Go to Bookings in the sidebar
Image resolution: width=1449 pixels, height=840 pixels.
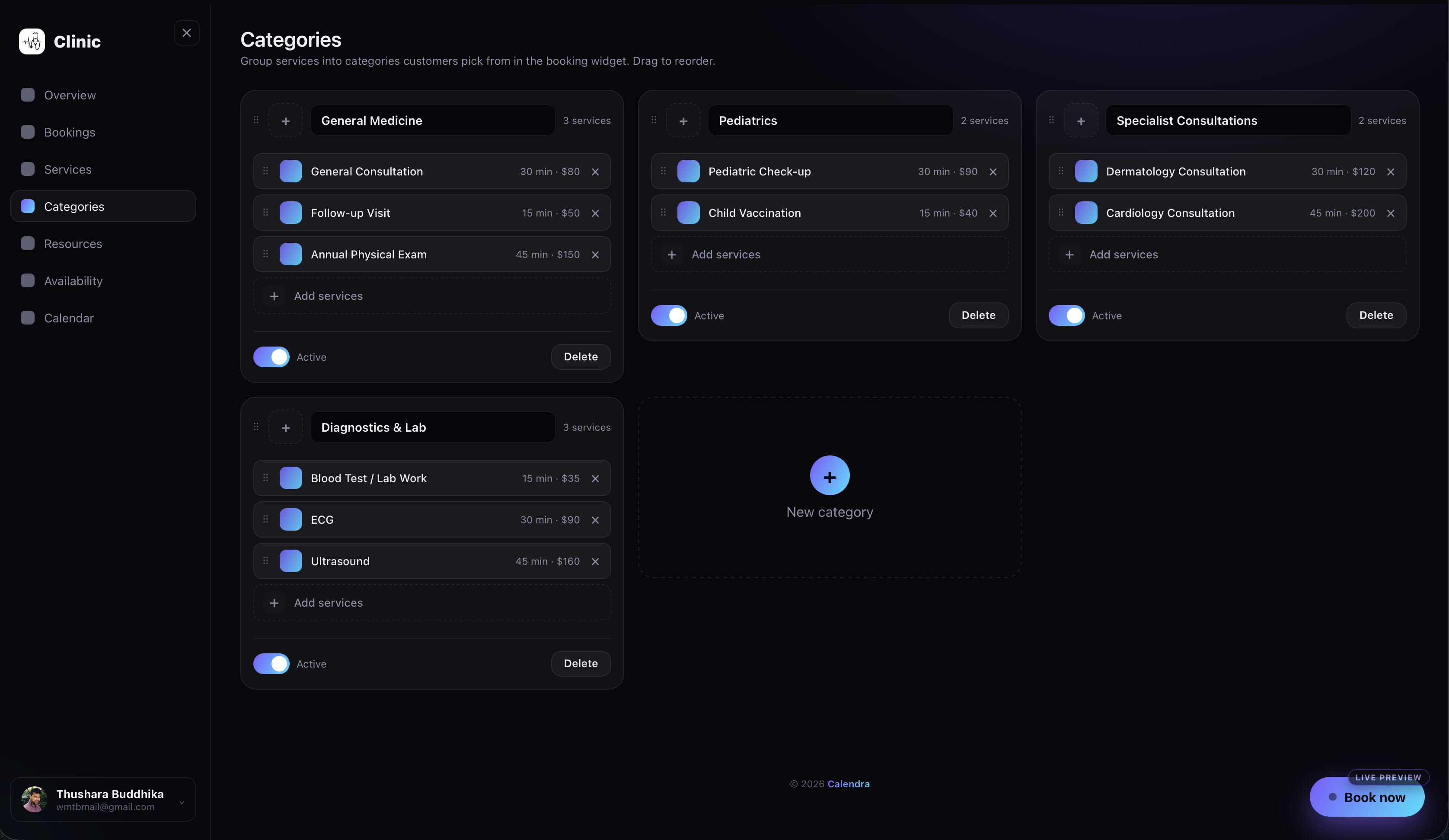tap(103, 132)
